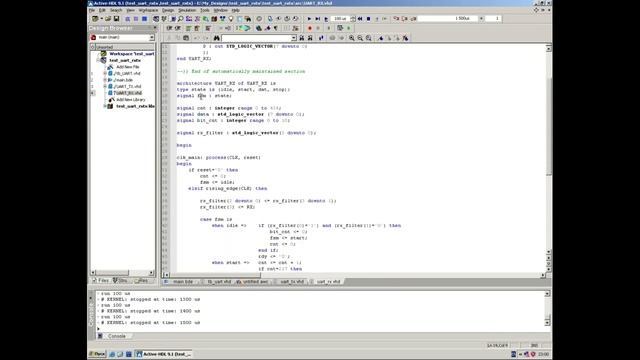The width and height of the screenshot is (640, 360).
Task: Click the Zoom Out magnifier icon
Action: click(360, 38)
